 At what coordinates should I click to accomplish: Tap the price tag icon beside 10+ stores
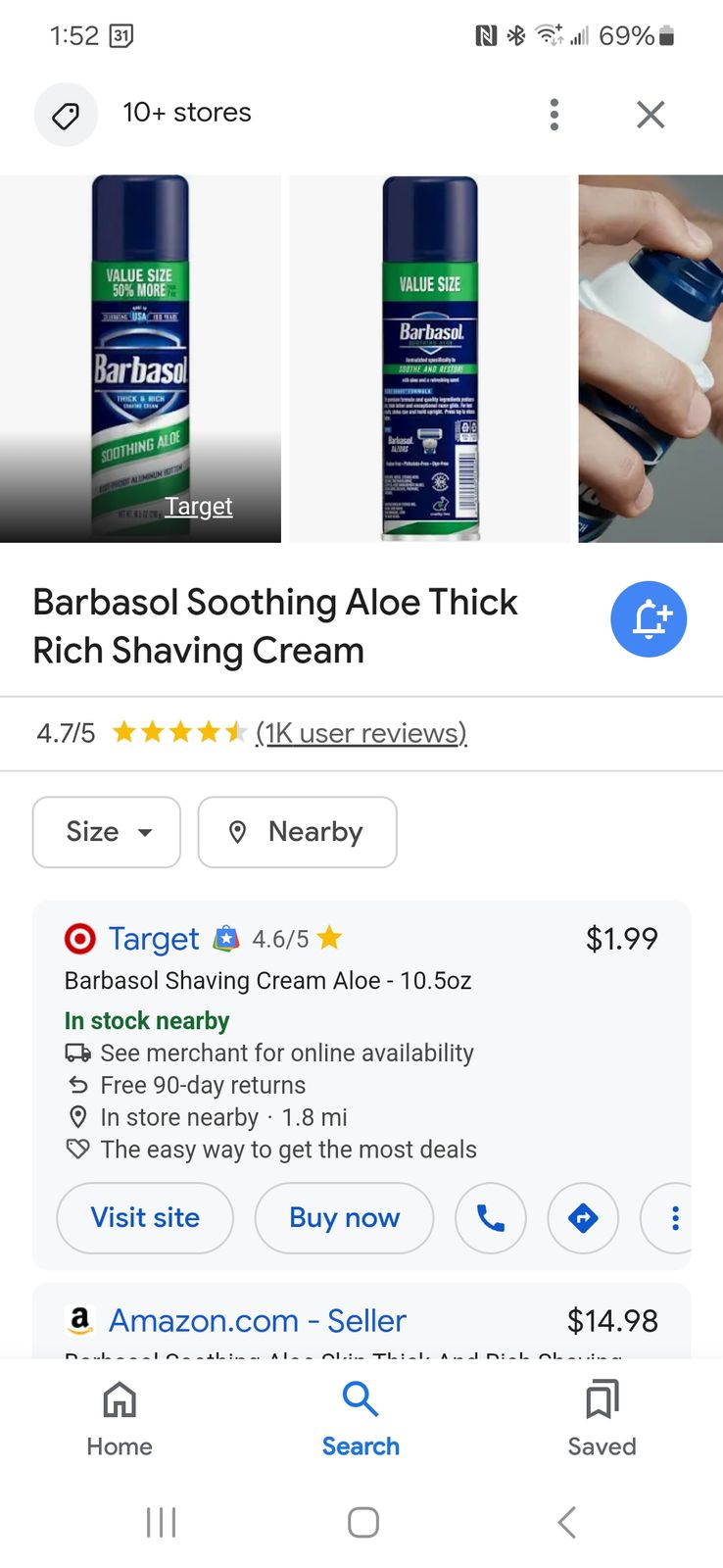click(66, 115)
